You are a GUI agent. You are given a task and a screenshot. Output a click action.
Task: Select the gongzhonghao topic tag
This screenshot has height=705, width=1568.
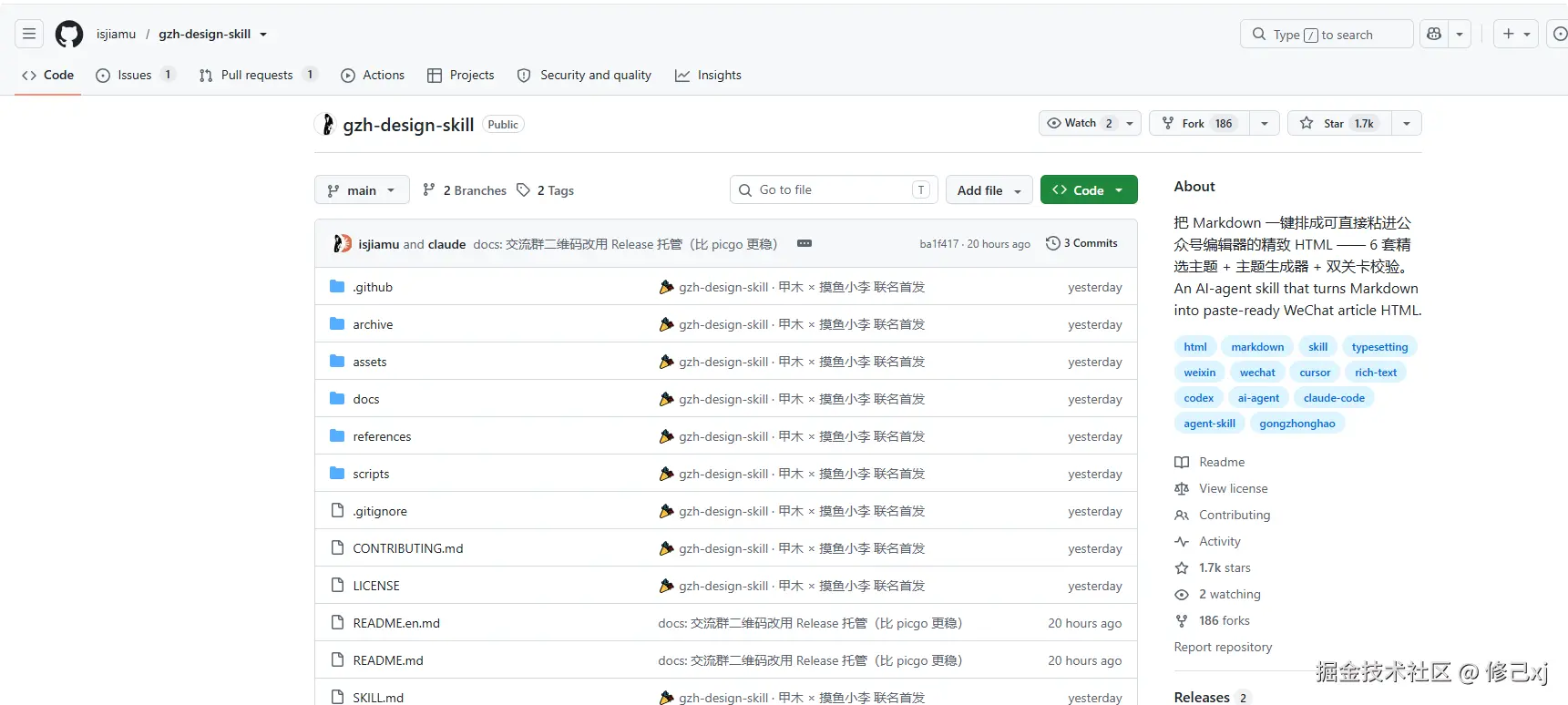[1297, 424]
